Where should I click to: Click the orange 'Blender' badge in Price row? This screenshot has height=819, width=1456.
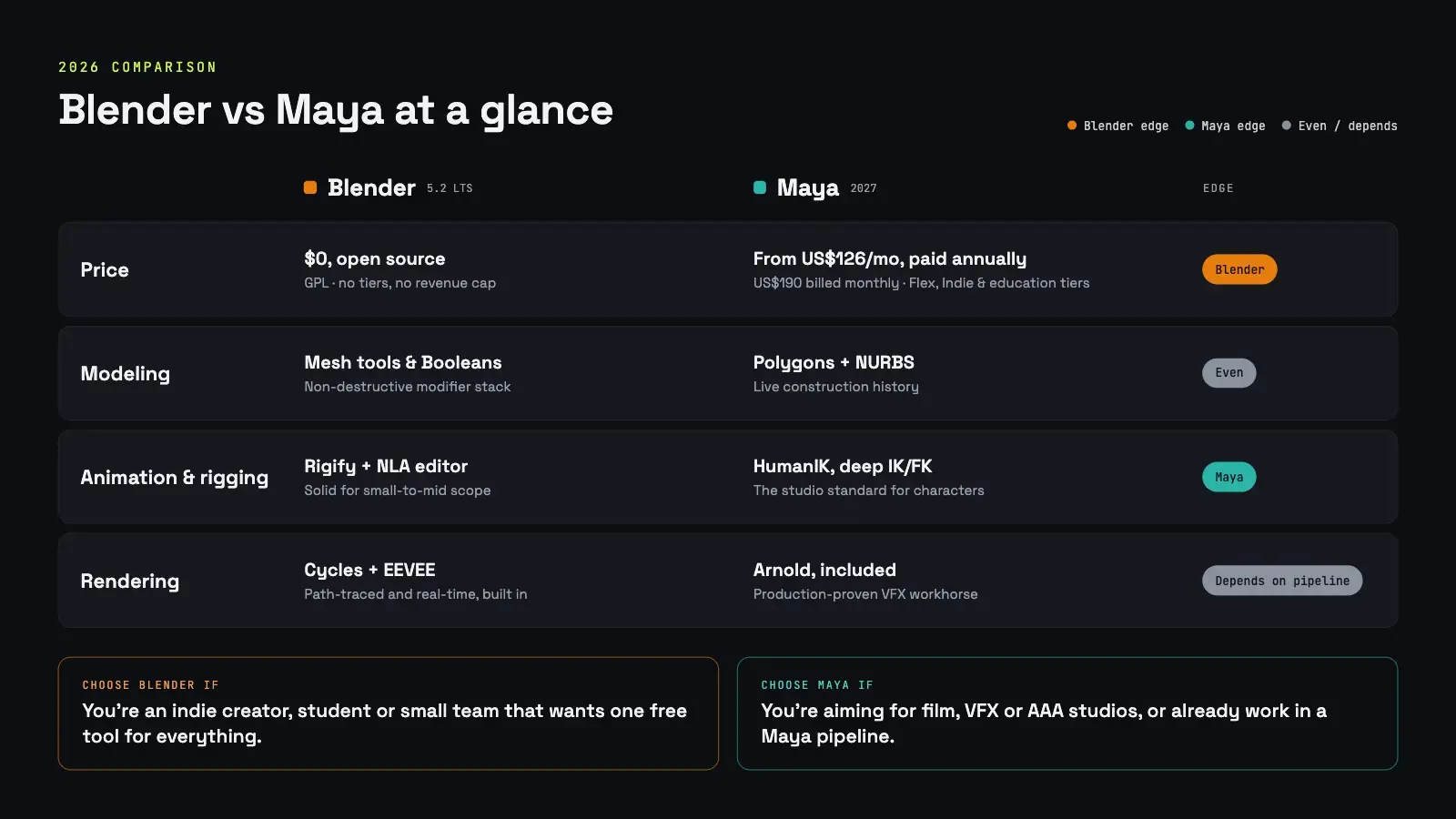coord(1239,269)
